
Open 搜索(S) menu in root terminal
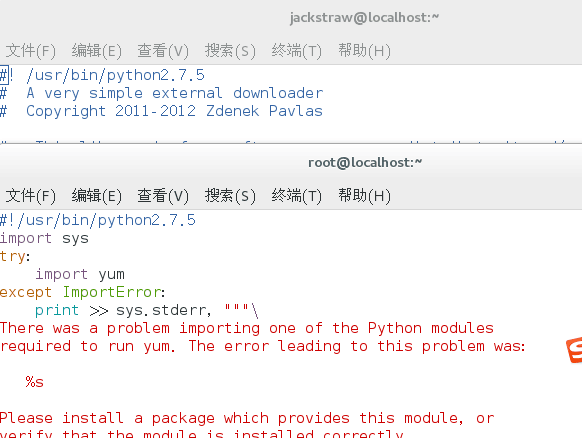pos(230,196)
